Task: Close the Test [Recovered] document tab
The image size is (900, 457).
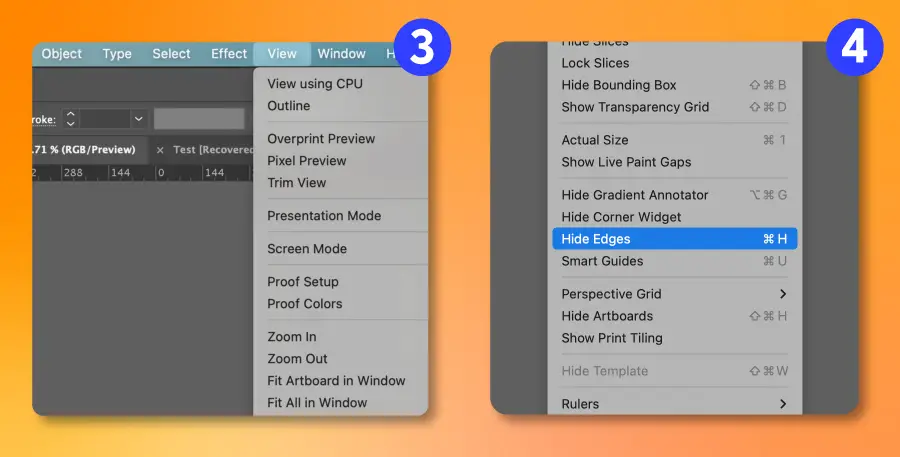Action: click(x=160, y=150)
